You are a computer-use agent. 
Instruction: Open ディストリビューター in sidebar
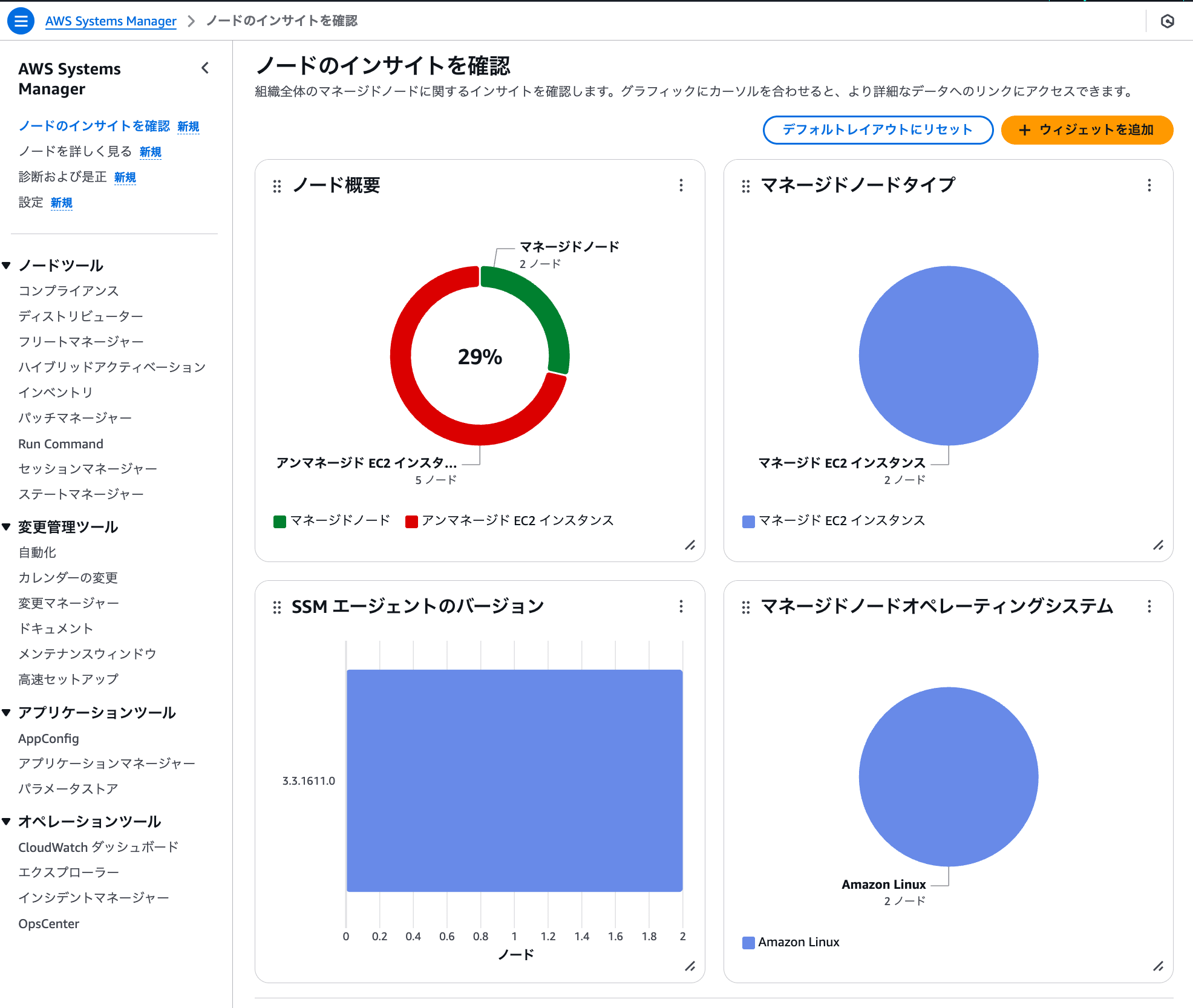coord(81,316)
